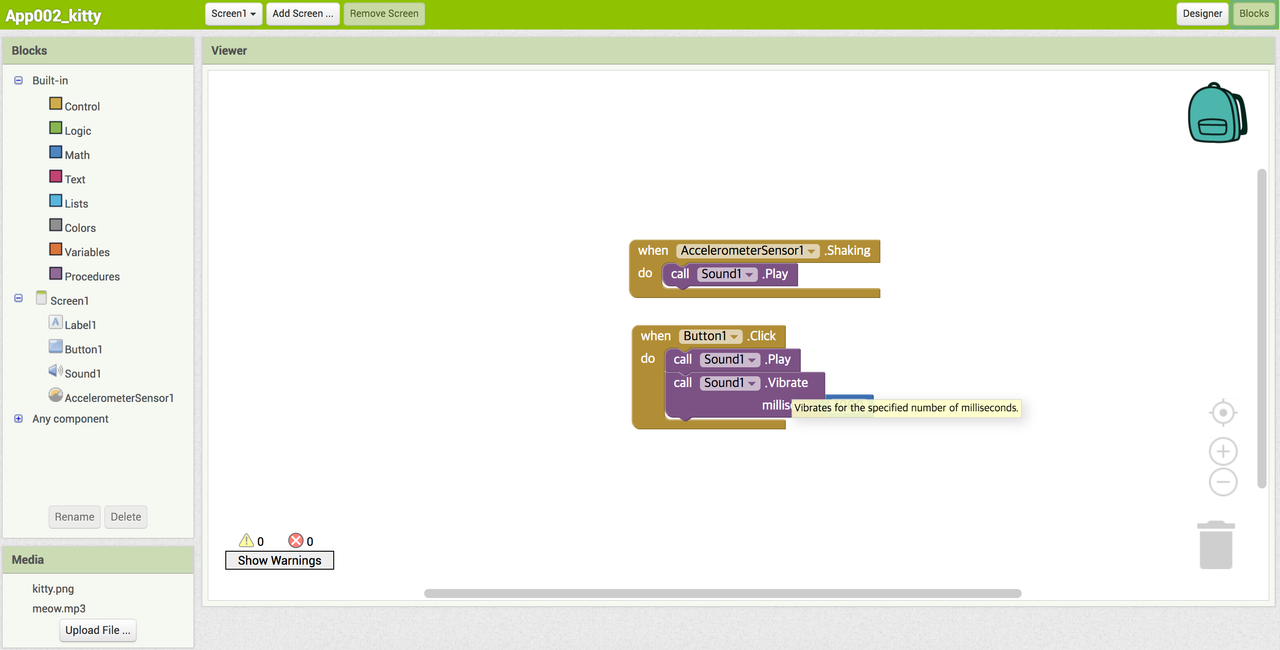Open Sound1 dropdown in Vibrate block
Image resolution: width=1280 pixels, height=650 pixels.
(x=731, y=383)
